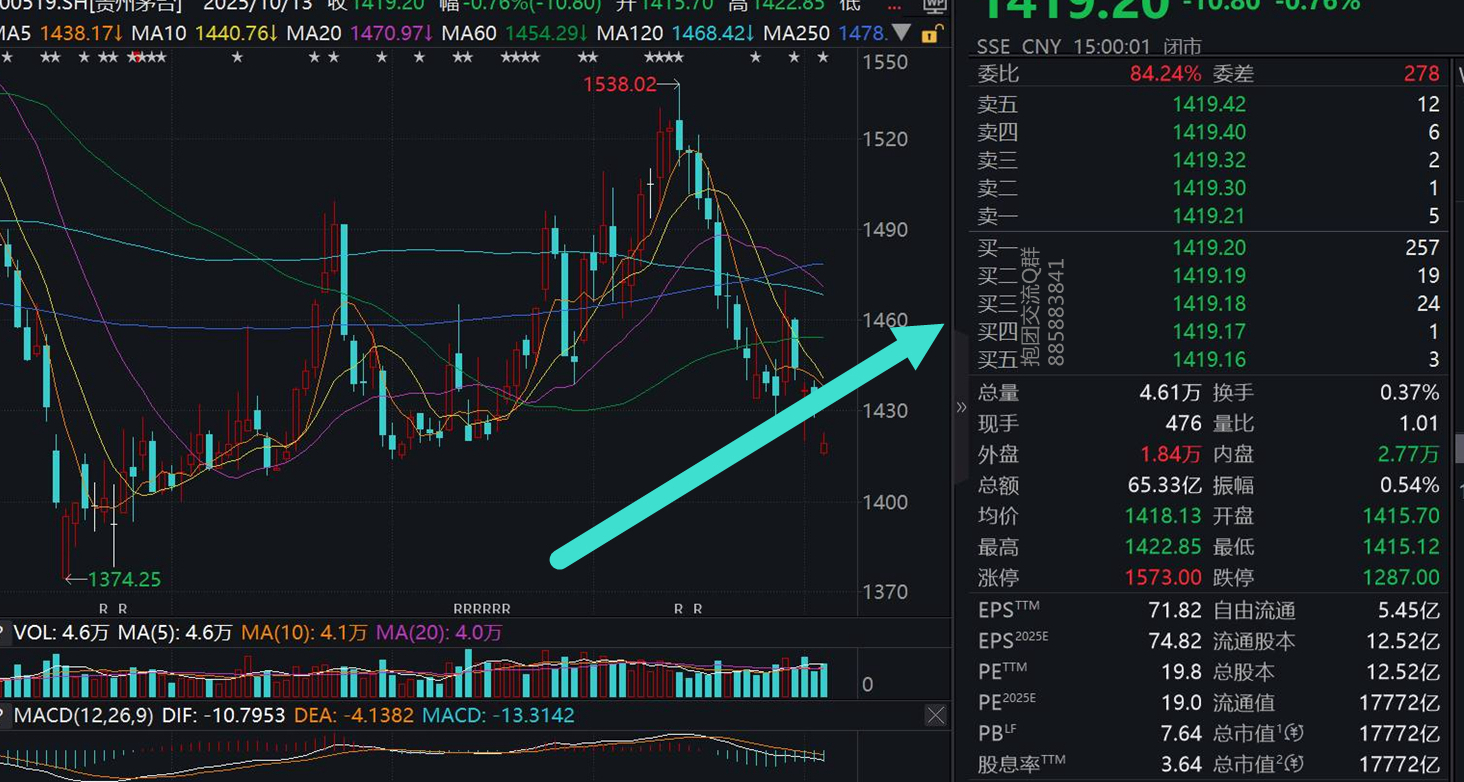The height and width of the screenshot is (782, 1464).
Task: Click the MA(20): 4.0万 volume average
Action: (439, 633)
